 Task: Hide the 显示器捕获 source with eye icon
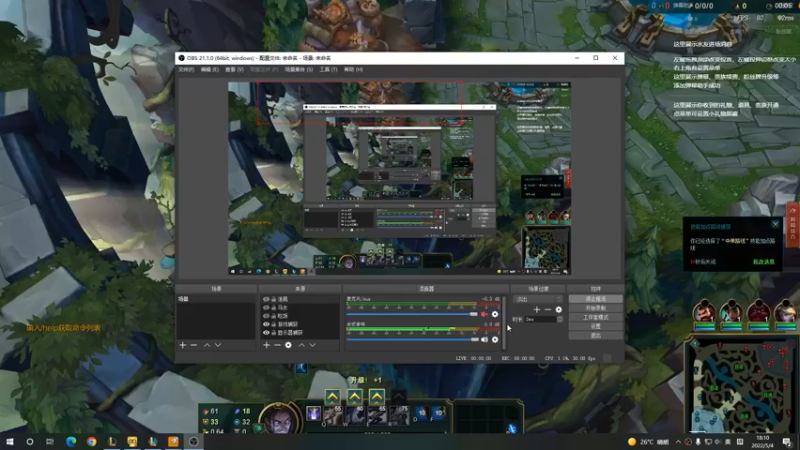click(x=266, y=333)
